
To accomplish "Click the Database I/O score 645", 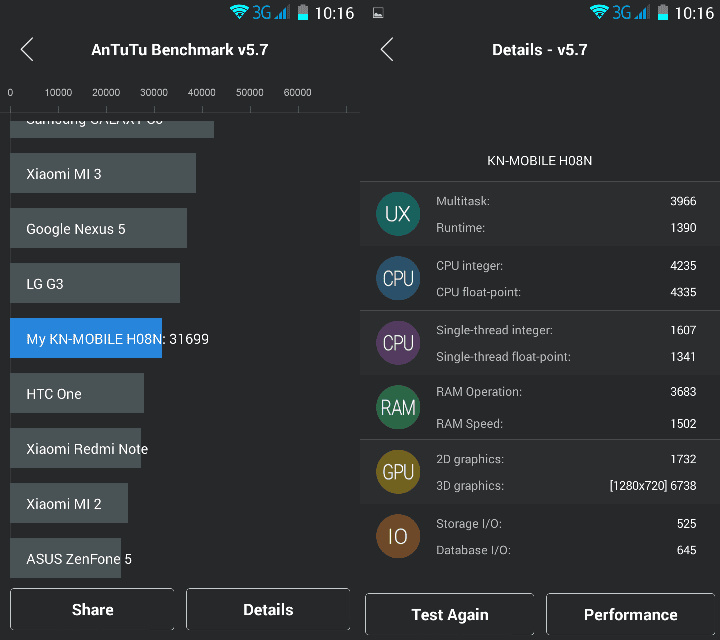I will click(686, 550).
